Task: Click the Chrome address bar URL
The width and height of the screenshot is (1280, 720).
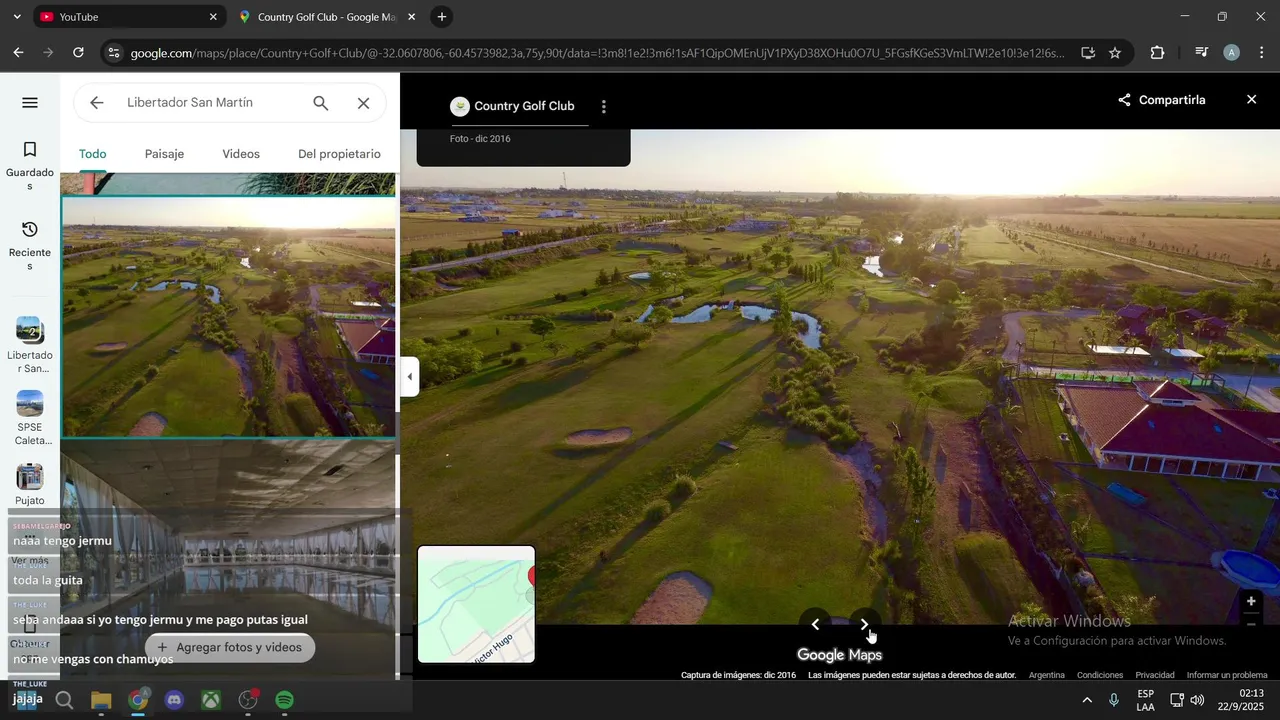Action: (598, 53)
